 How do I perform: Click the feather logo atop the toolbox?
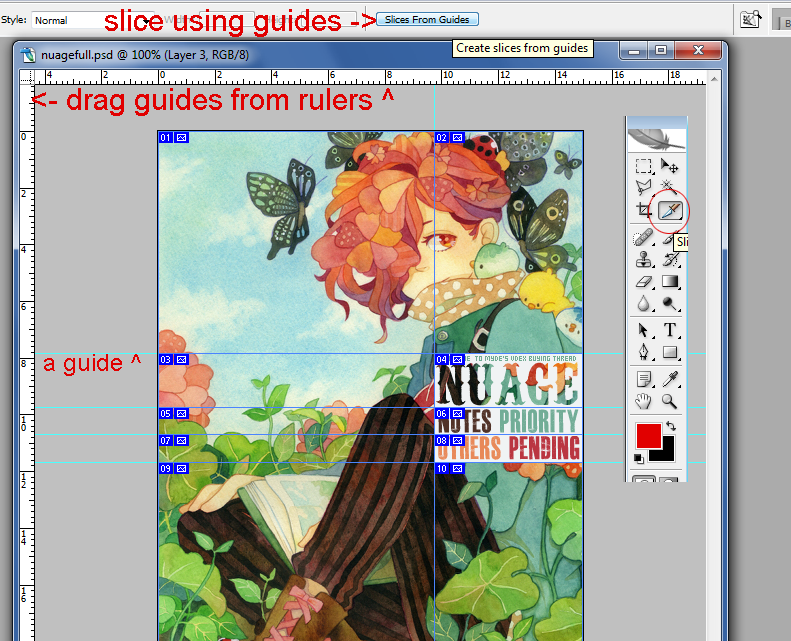point(656,139)
